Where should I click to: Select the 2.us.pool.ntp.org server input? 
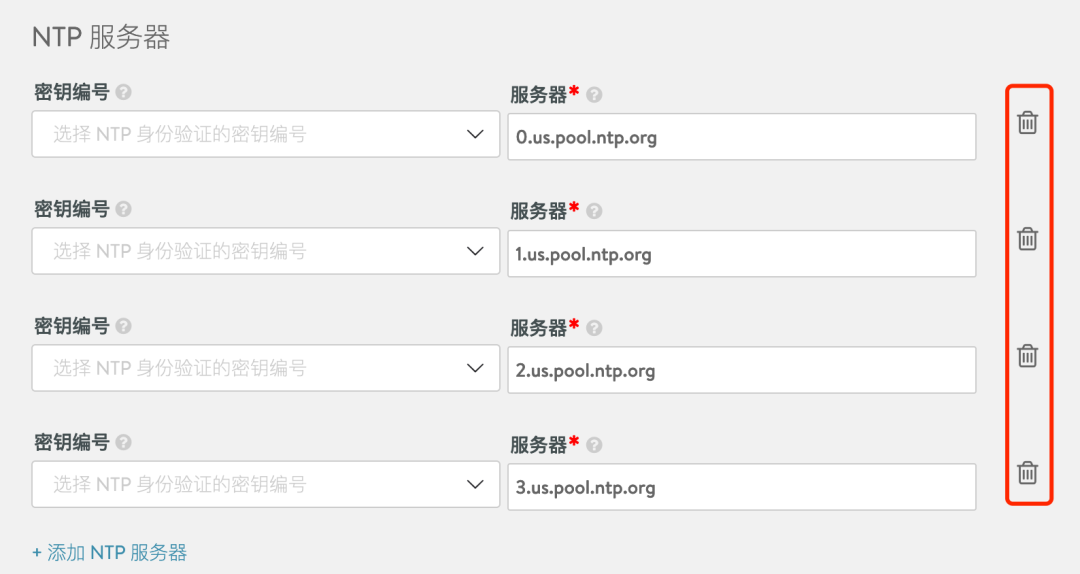coord(742,370)
